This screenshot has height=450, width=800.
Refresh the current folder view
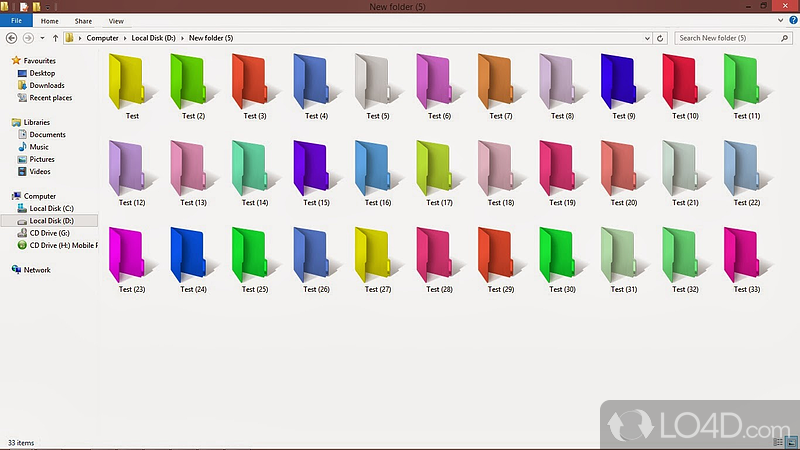662,38
